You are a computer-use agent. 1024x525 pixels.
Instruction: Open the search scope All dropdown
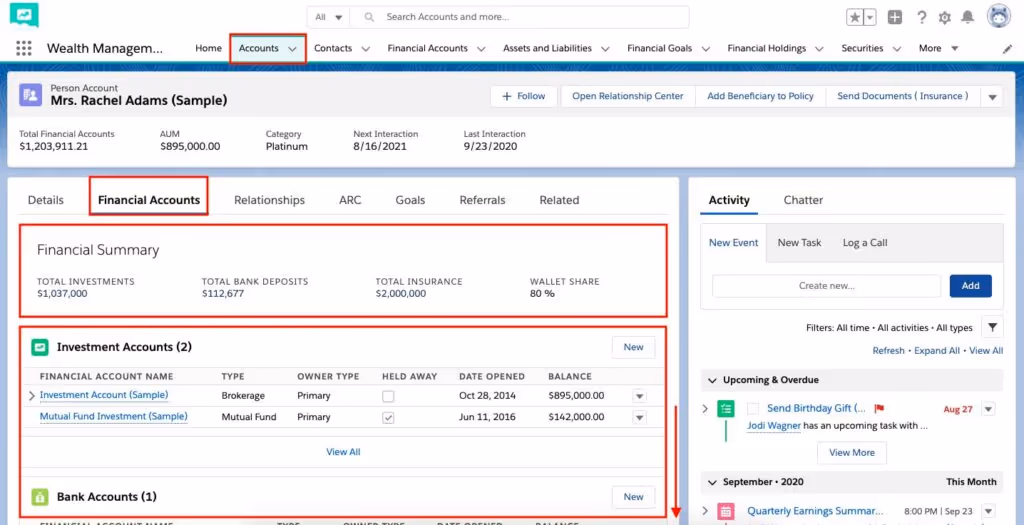click(x=328, y=17)
